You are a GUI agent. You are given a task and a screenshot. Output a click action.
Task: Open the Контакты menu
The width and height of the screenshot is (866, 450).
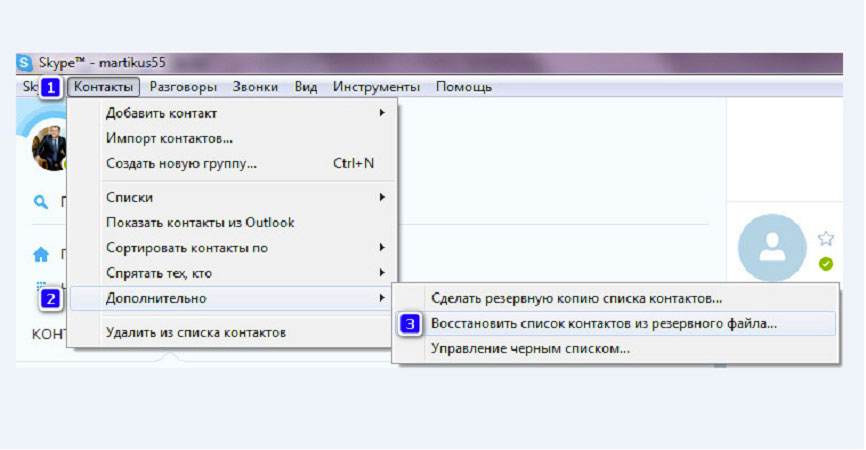(104, 87)
